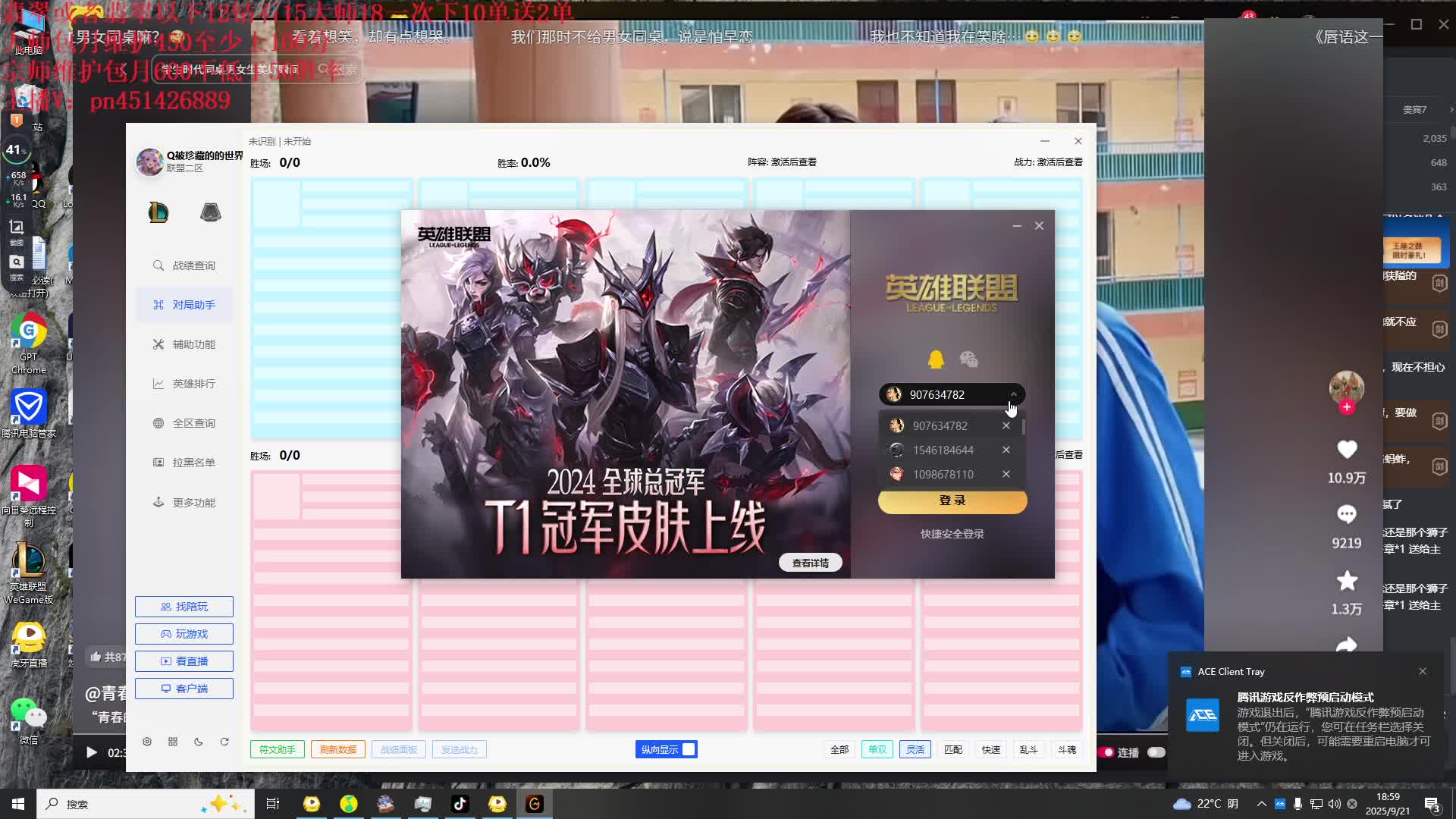Image resolution: width=1456 pixels, height=819 pixels.
Task: Close the ACE Client Tray notification
Action: 1423,671
